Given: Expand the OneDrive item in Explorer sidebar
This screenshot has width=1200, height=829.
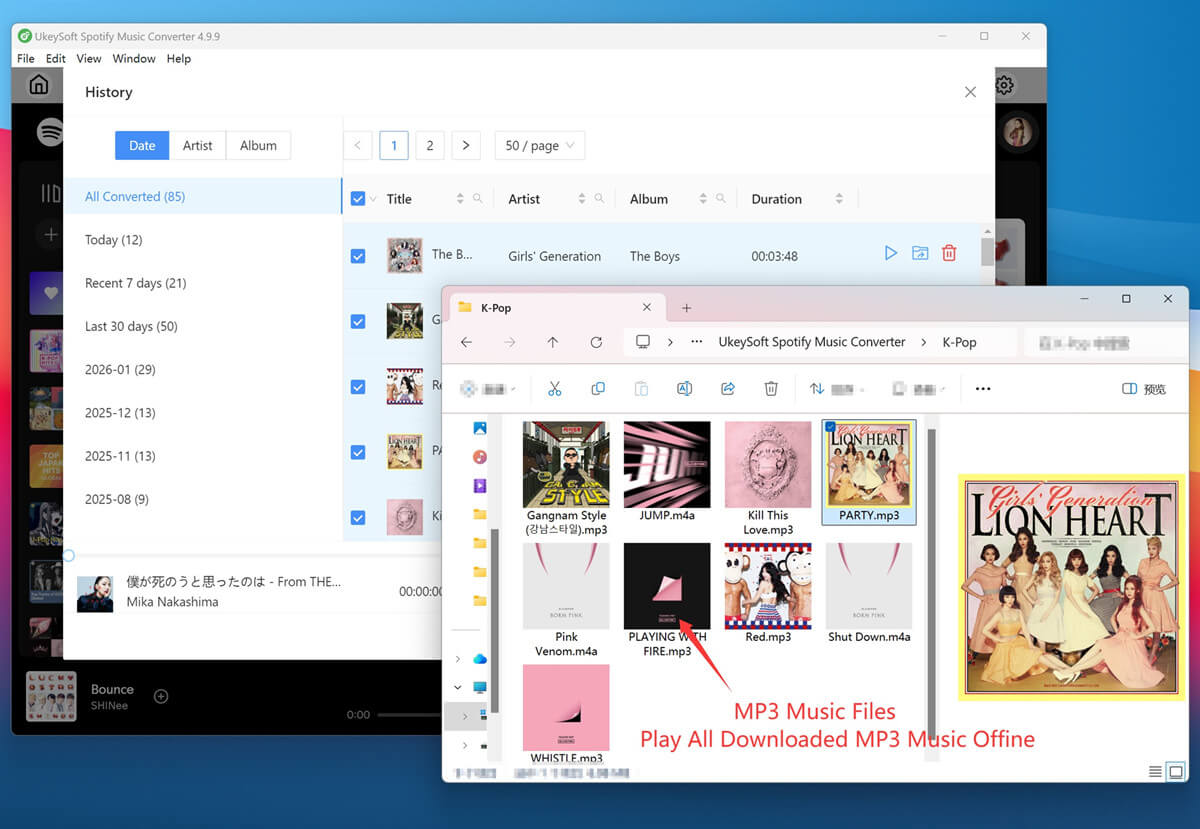Looking at the screenshot, I should tap(458, 659).
